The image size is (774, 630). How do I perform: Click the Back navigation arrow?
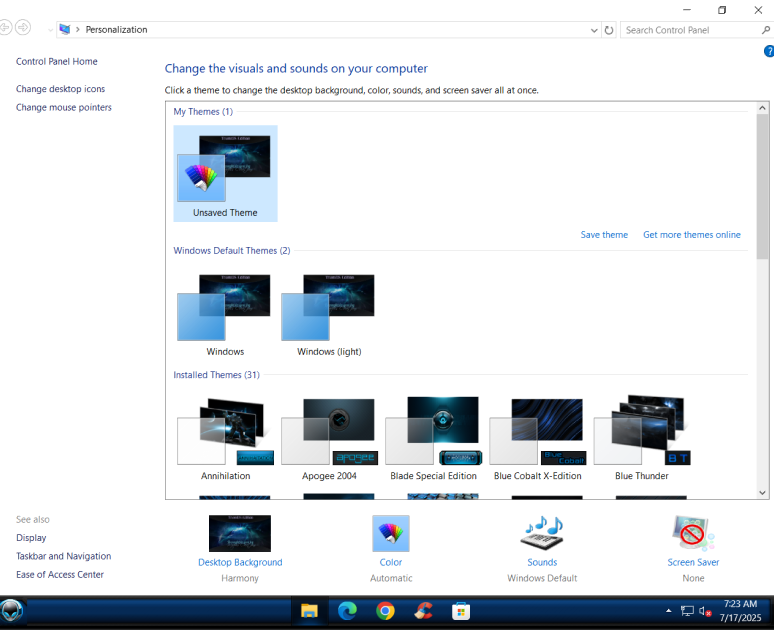click(5, 27)
